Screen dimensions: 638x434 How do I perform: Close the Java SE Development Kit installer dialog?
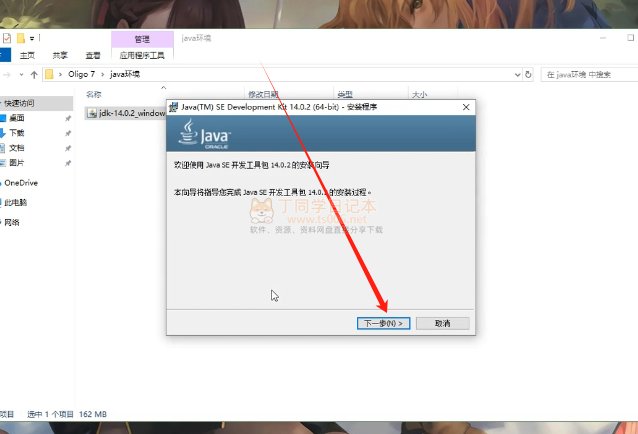point(466,107)
